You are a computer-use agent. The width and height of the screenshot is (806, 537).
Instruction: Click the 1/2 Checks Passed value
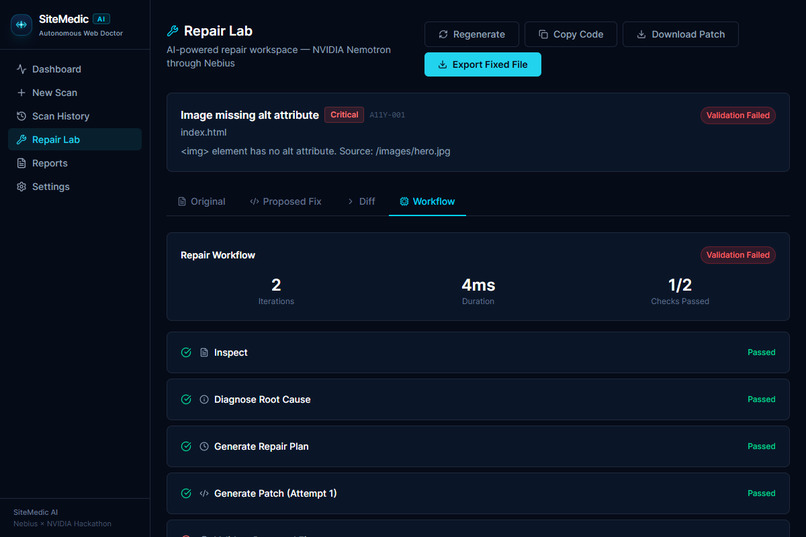(x=680, y=285)
